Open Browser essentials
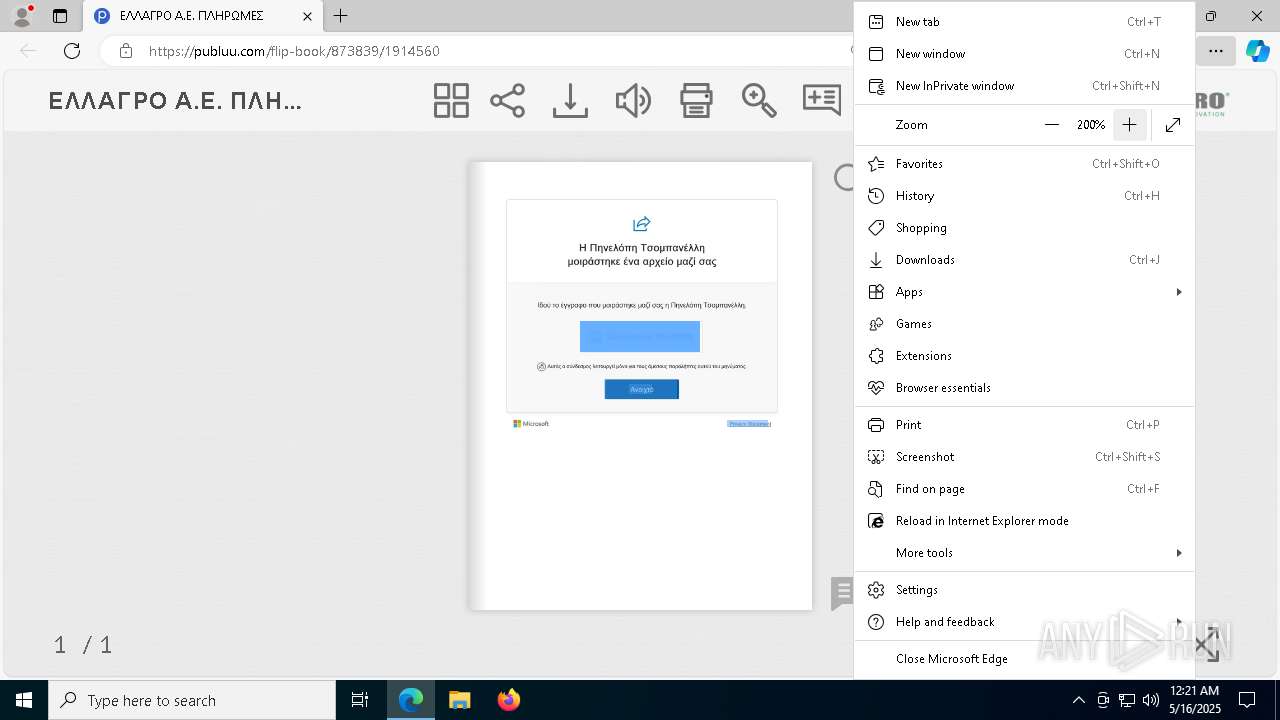Viewport: 1280px width, 720px height. 1024,388
